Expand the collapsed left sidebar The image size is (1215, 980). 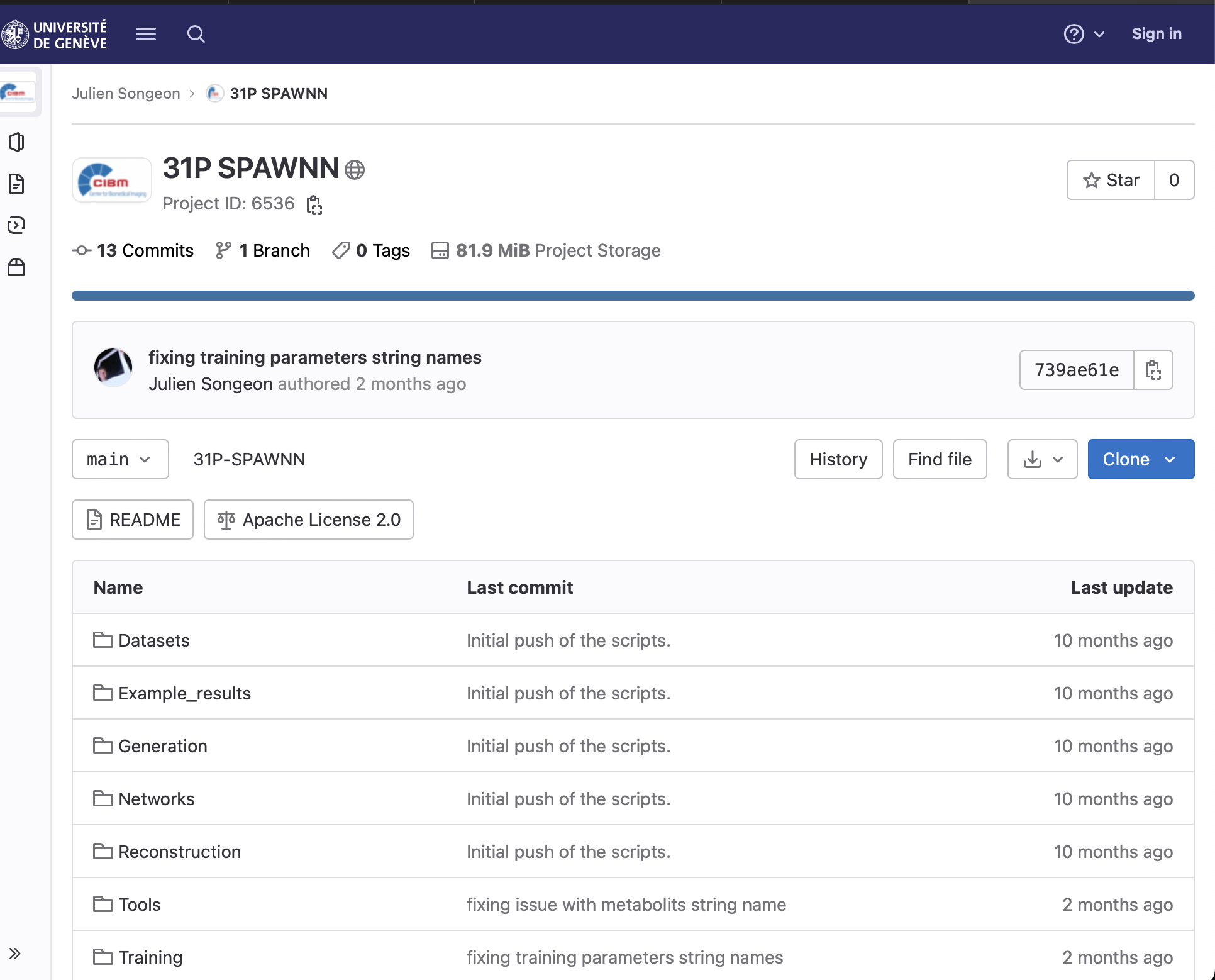pos(15,953)
